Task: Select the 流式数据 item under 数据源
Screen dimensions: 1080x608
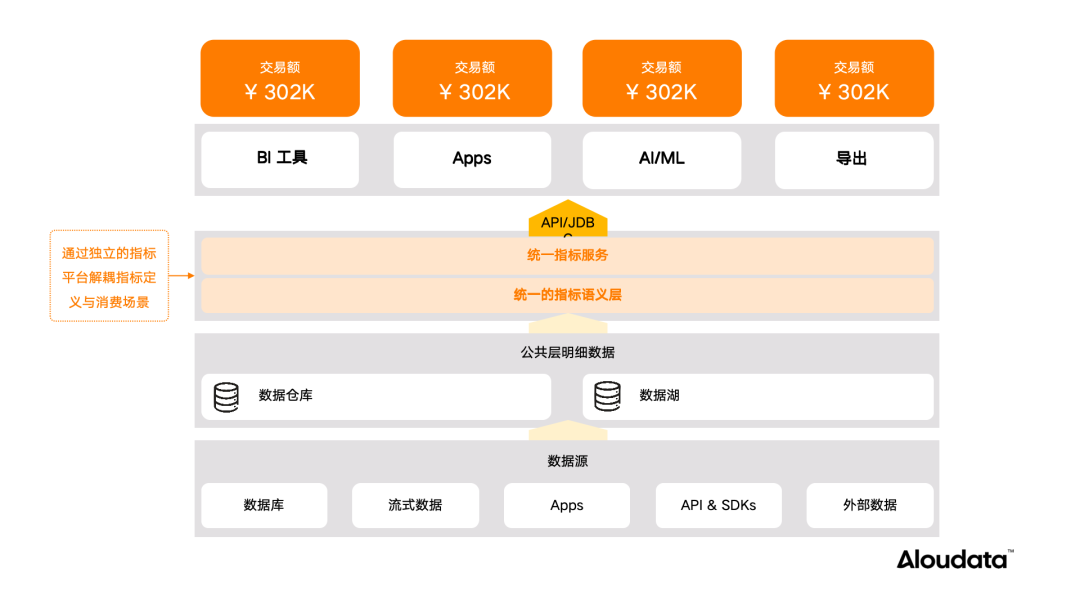Action: 415,506
